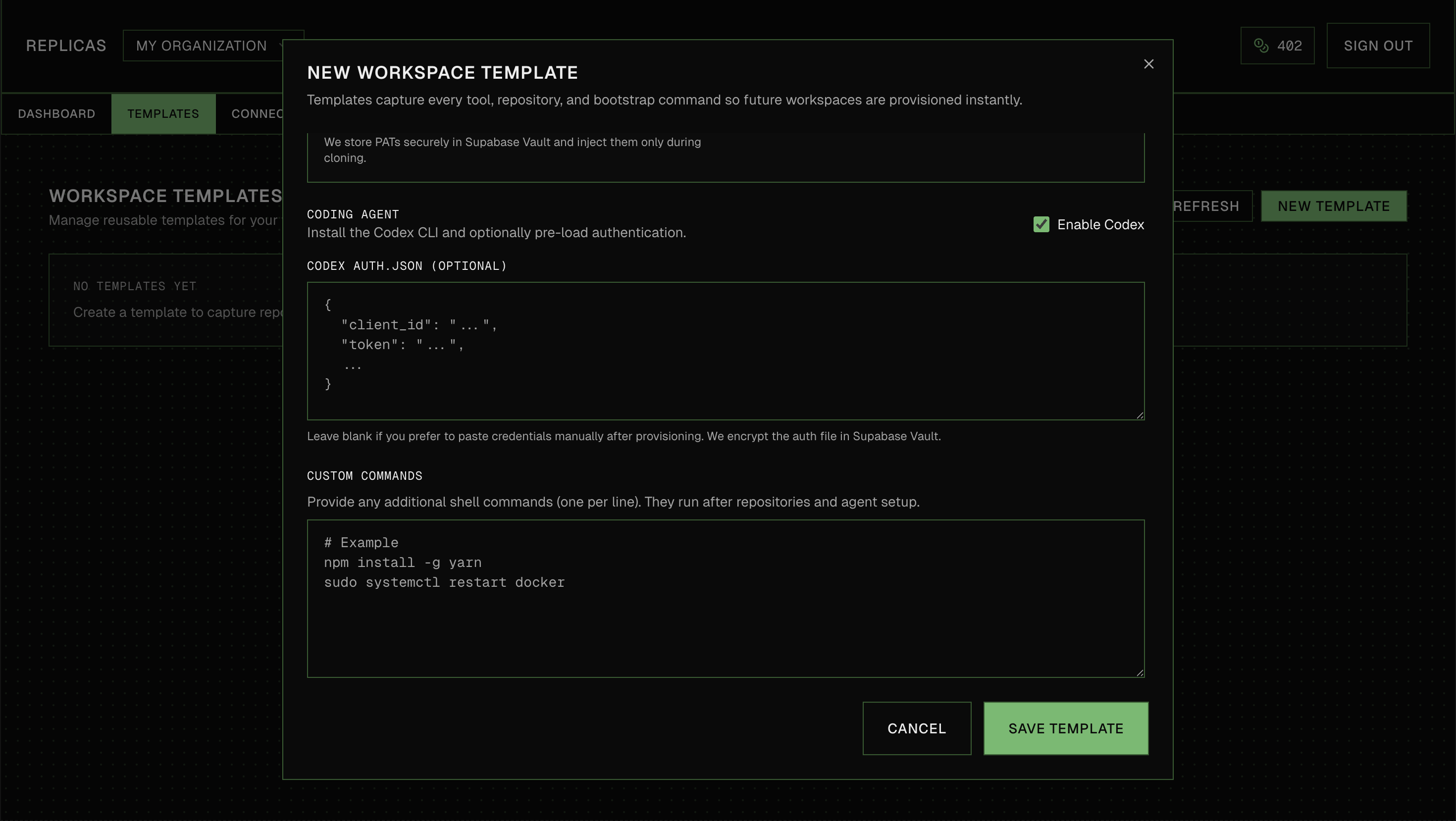Click the Custom Commands textarea resize handle

[1140, 672]
